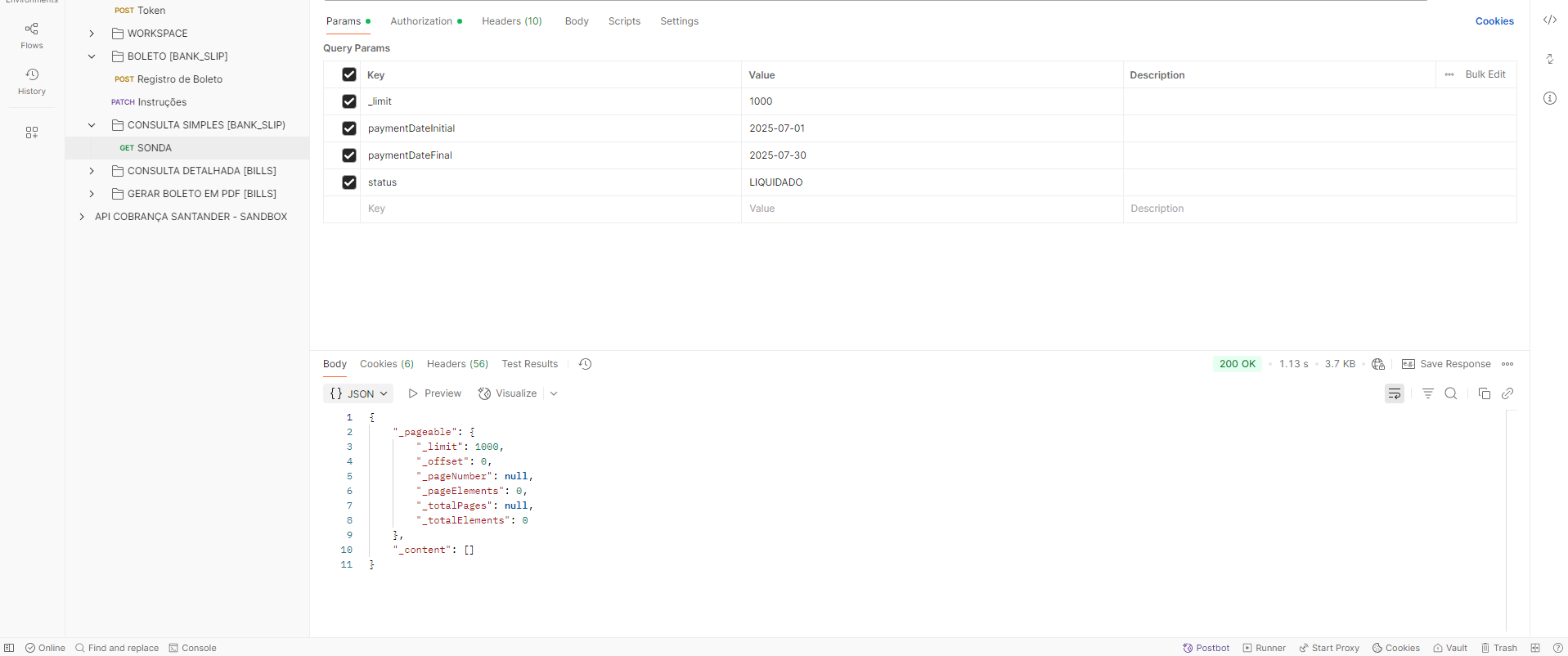Open the Visualize options dropdown arrow
This screenshot has width=1568, height=656.
[554, 393]
